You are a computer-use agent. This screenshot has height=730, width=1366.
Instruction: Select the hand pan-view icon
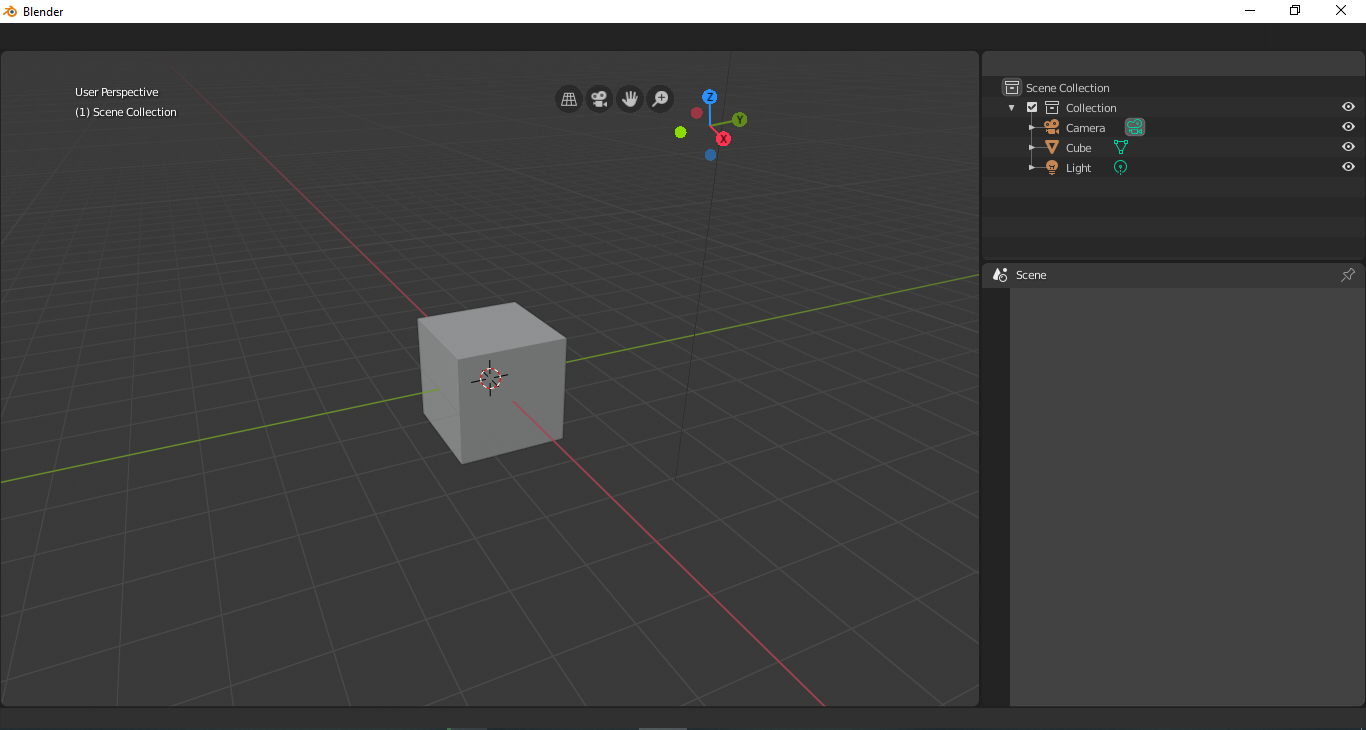pyautogui.click(x=629, y=99)
